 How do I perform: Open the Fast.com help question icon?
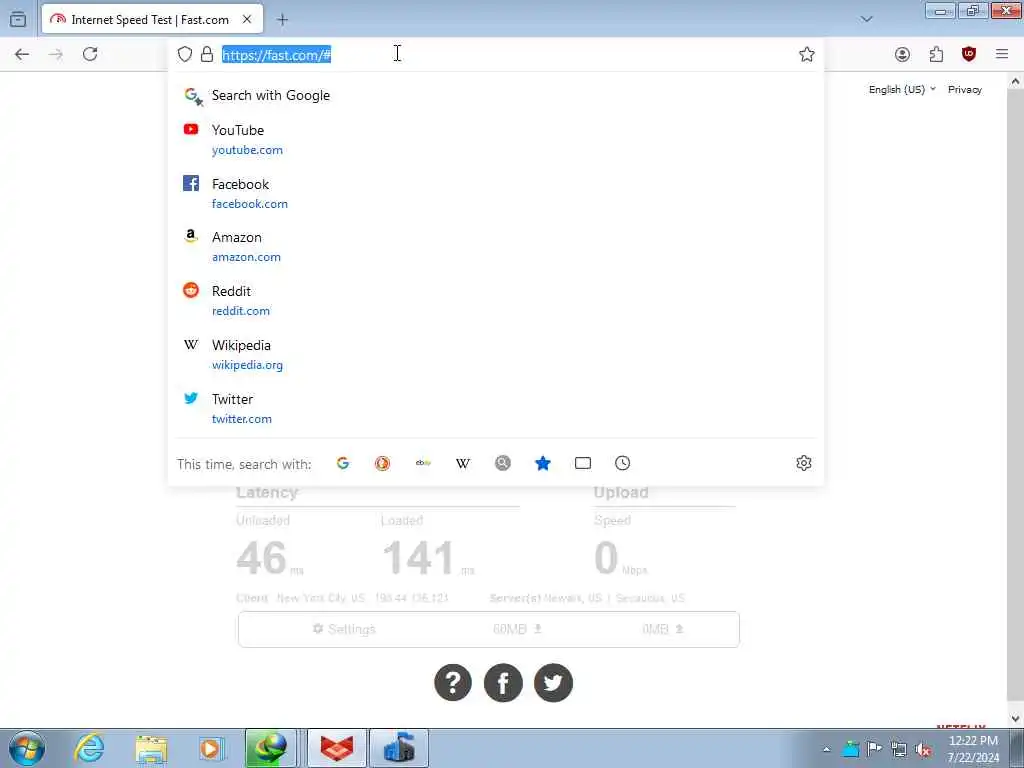point(453,682)
